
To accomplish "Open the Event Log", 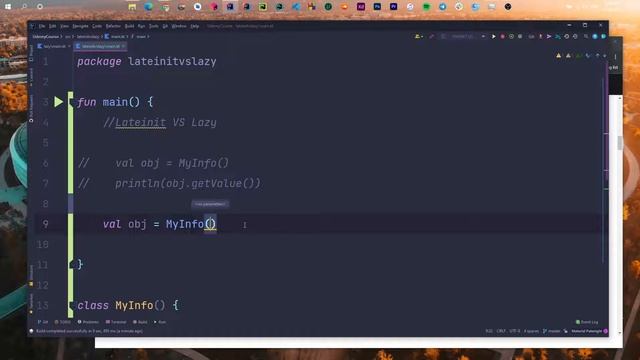I will tap(587, 322).
